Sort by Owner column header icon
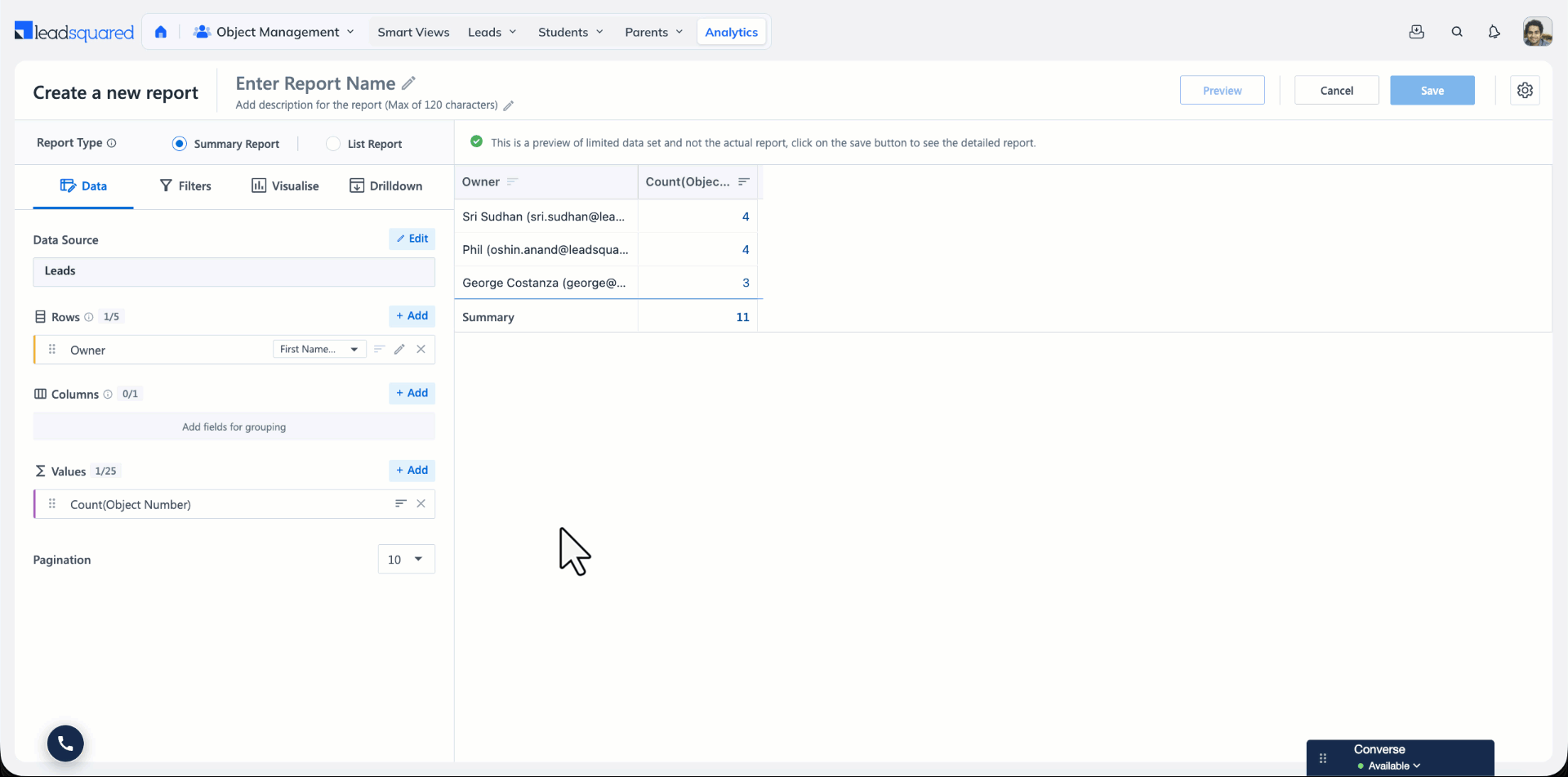The height and width of the screenshot is (777, 1568). pyautogui.click(x=512, y=181)
